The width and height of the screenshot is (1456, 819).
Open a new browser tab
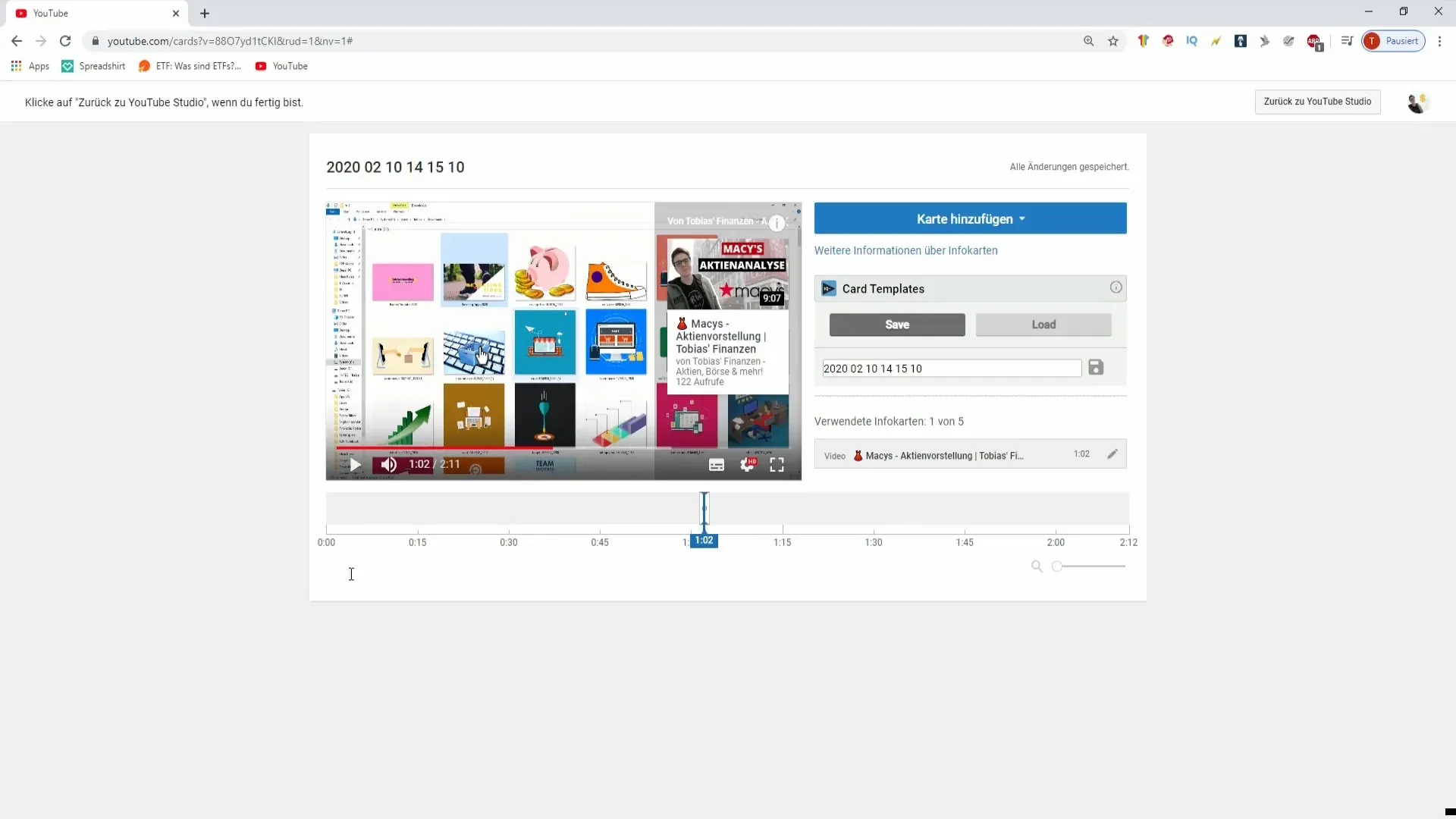click(x=205, y=14)
